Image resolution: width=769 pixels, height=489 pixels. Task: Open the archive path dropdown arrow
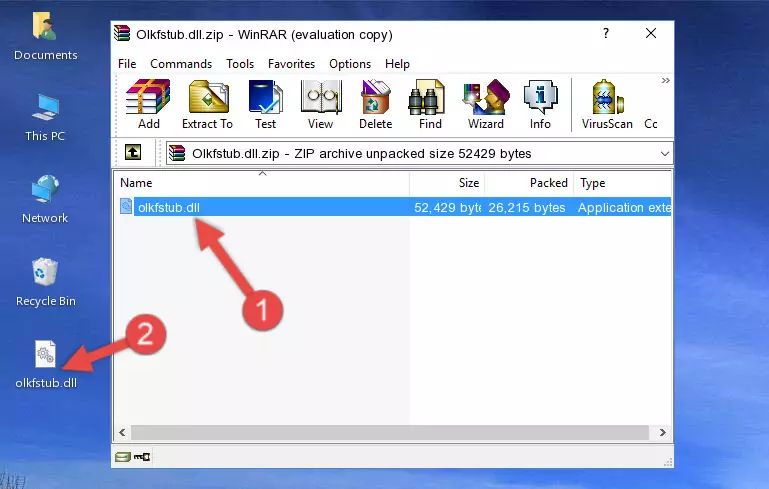point(665,154)
